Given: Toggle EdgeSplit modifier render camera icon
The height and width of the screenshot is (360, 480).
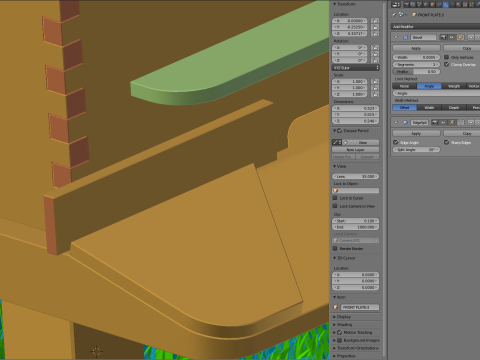Looking at the screenshot, I should pos(435,123).
